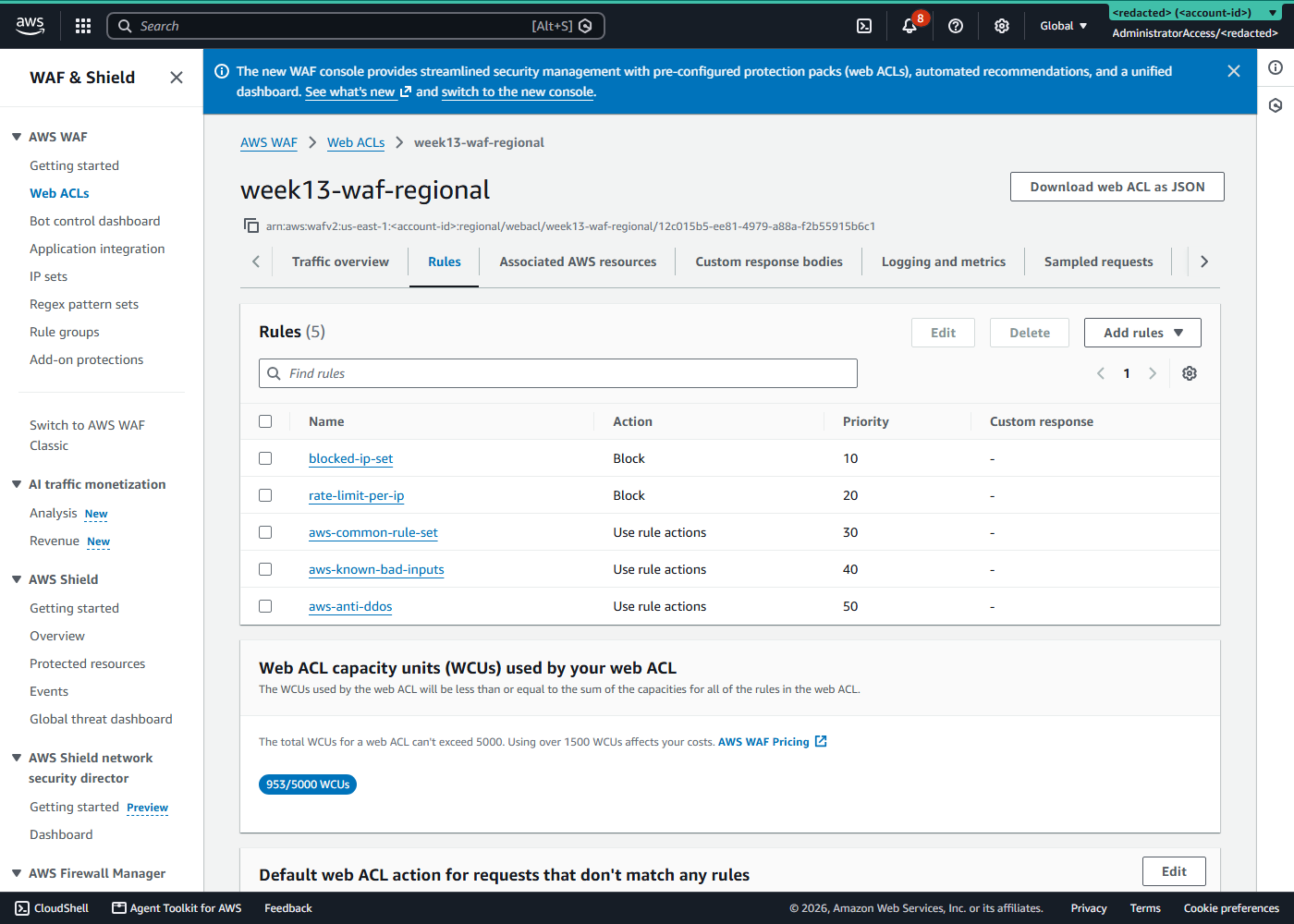The image size is (1294, 924).
Task: Focus the top AWS search box
Action: 356,26
